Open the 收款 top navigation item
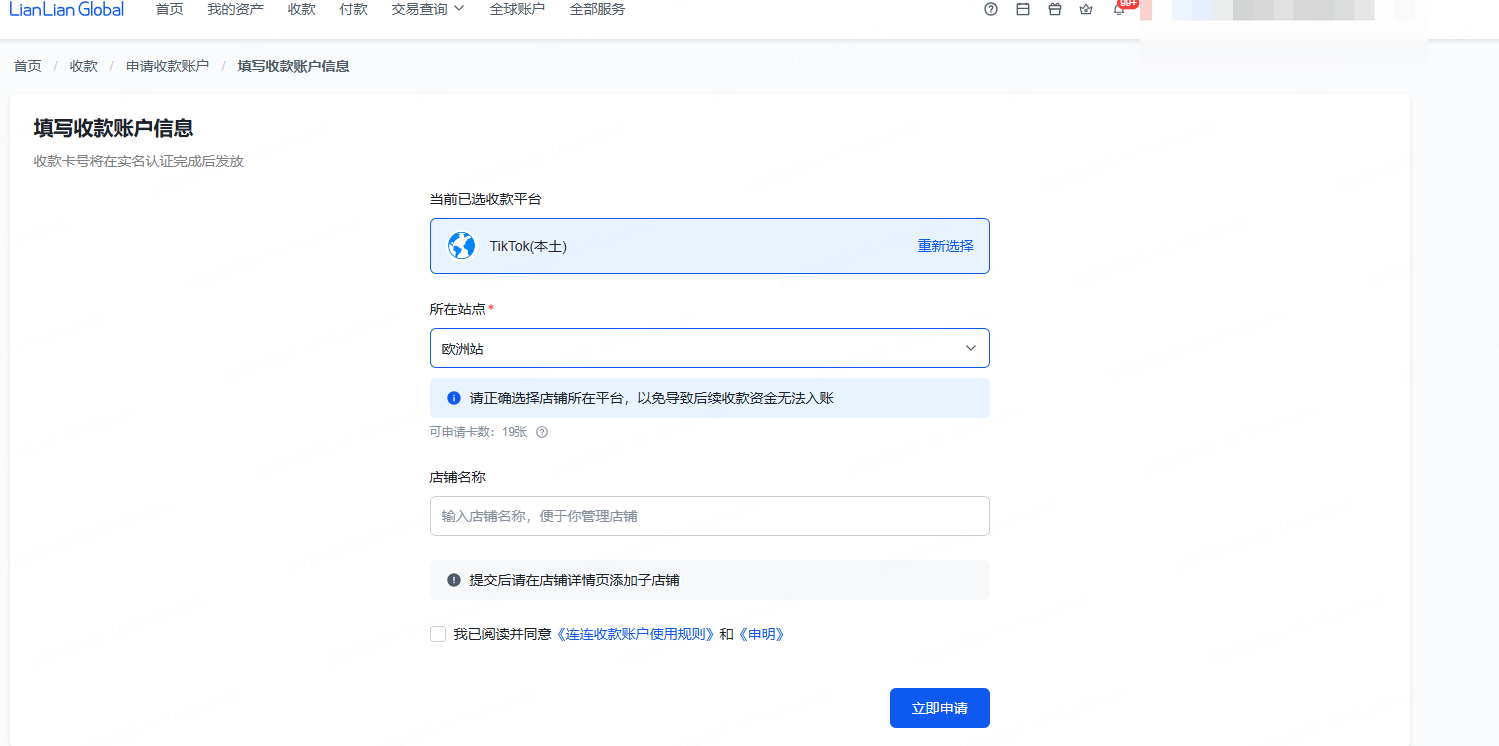Image resolution: width=1499 pixels, height=746 pixels. (302, 9)
